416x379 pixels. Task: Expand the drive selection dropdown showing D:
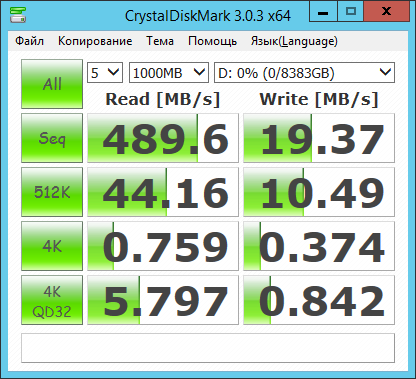(304, 72)
